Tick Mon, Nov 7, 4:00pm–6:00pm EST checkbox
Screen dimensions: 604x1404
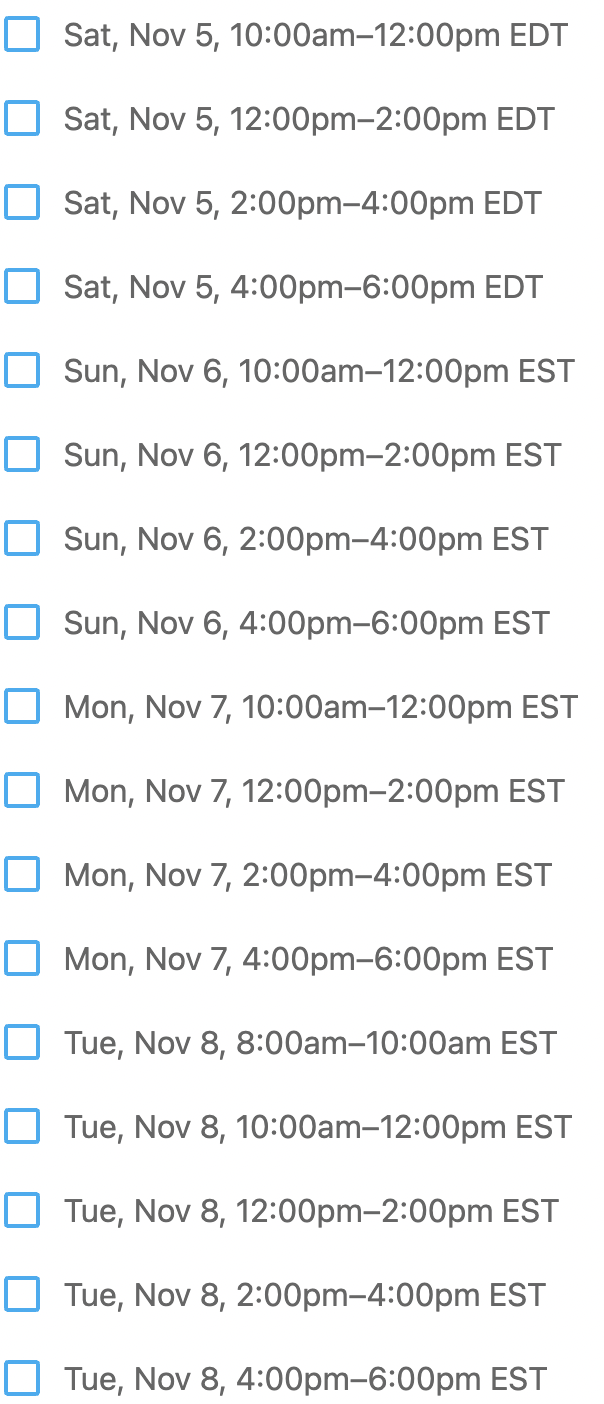point(22,959)
